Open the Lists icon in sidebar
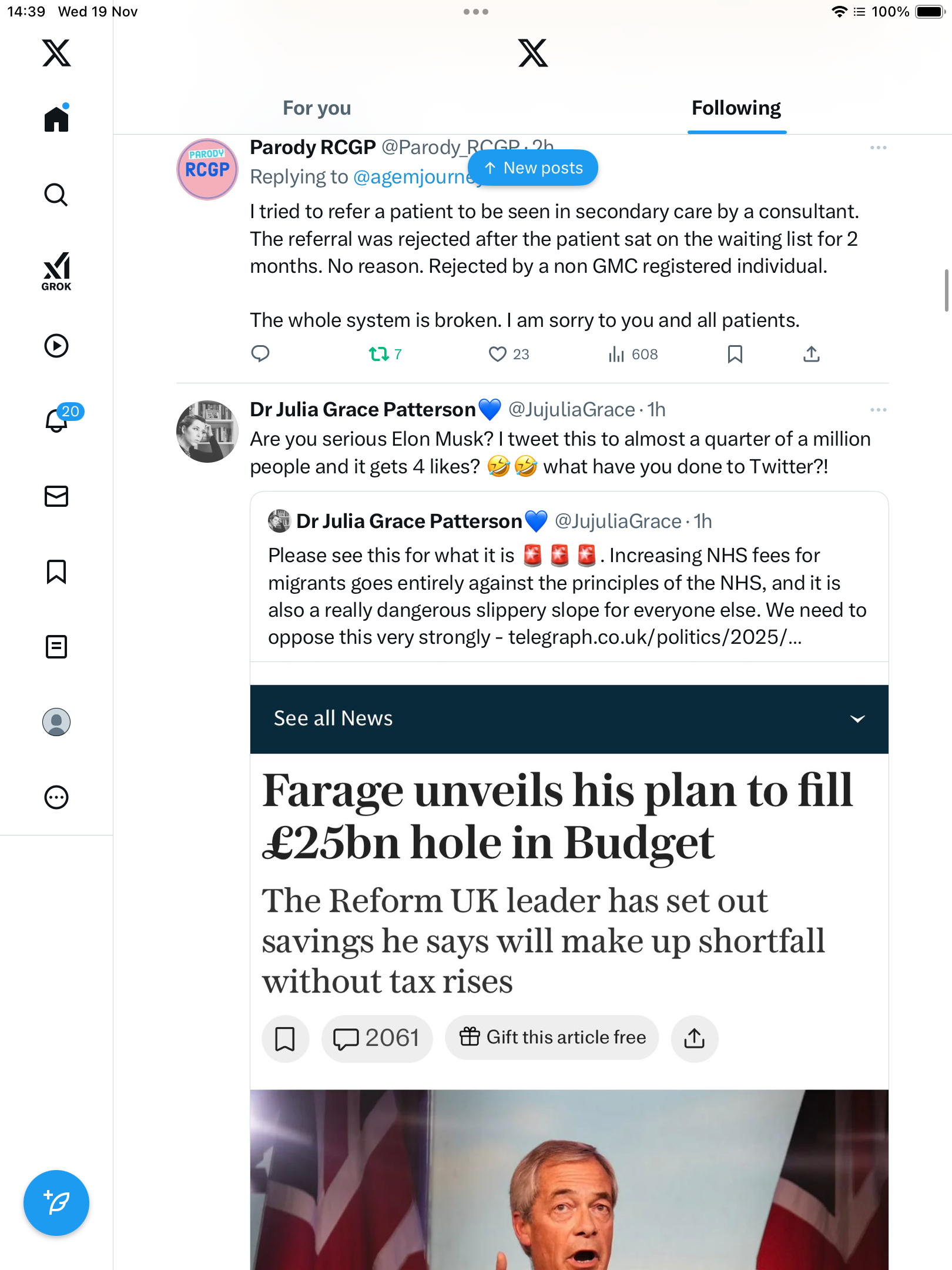 pos(56,647)
